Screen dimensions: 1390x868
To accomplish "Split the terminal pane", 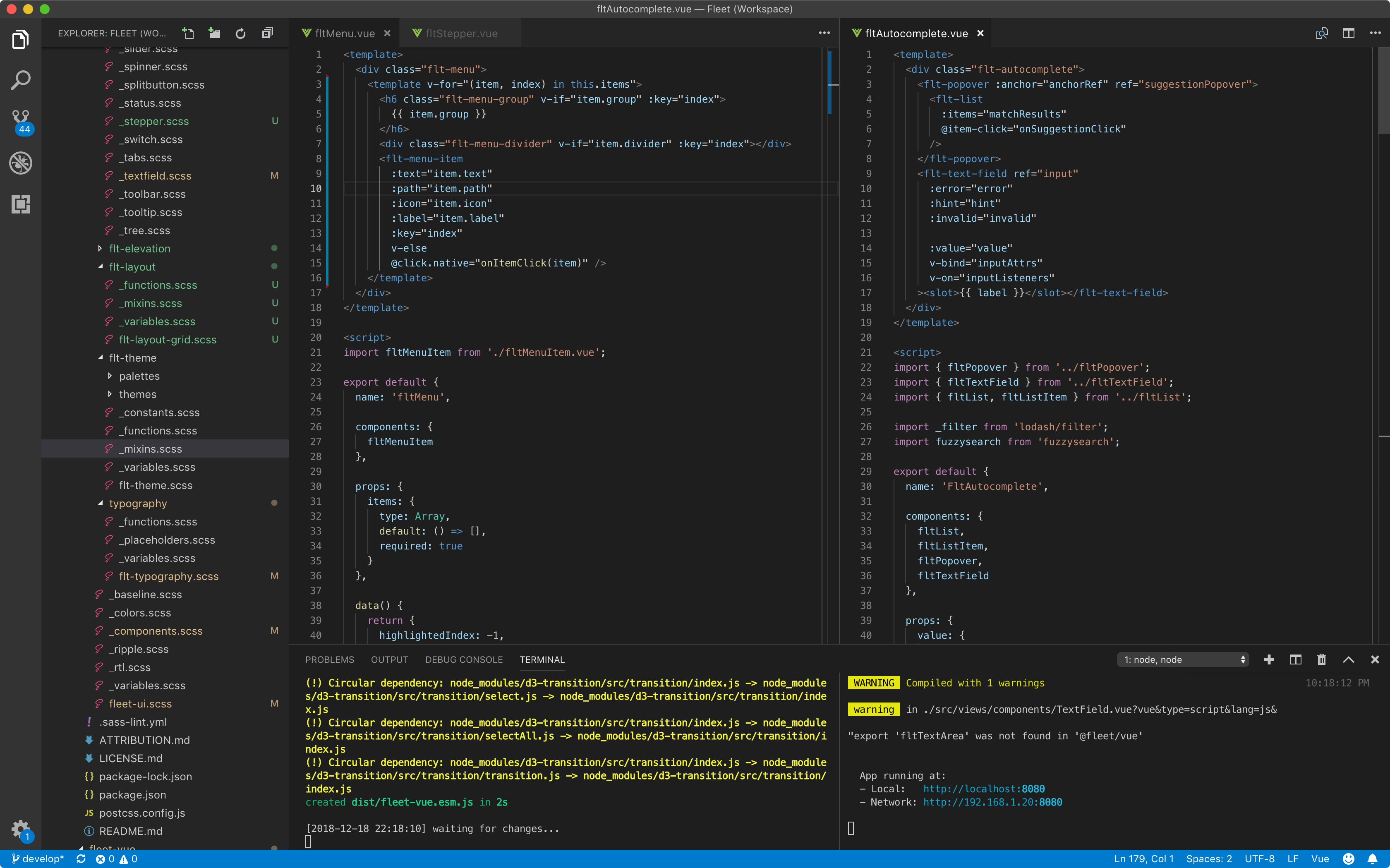I will tap(1295, 659).
